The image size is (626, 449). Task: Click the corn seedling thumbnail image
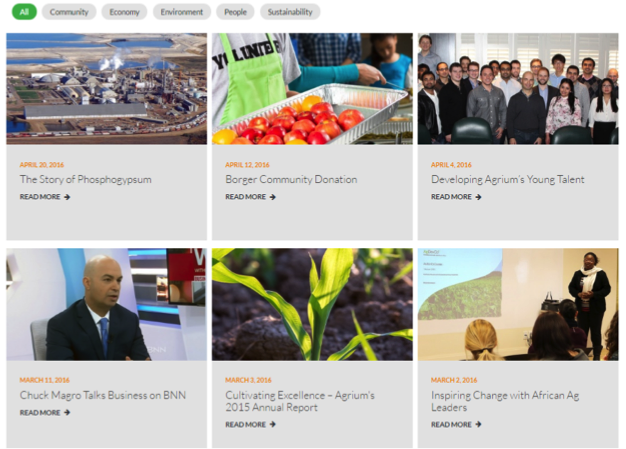312,305
